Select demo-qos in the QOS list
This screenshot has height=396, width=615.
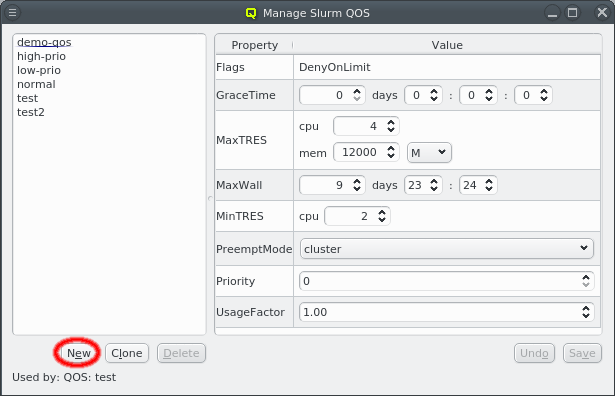coord(44,42)
